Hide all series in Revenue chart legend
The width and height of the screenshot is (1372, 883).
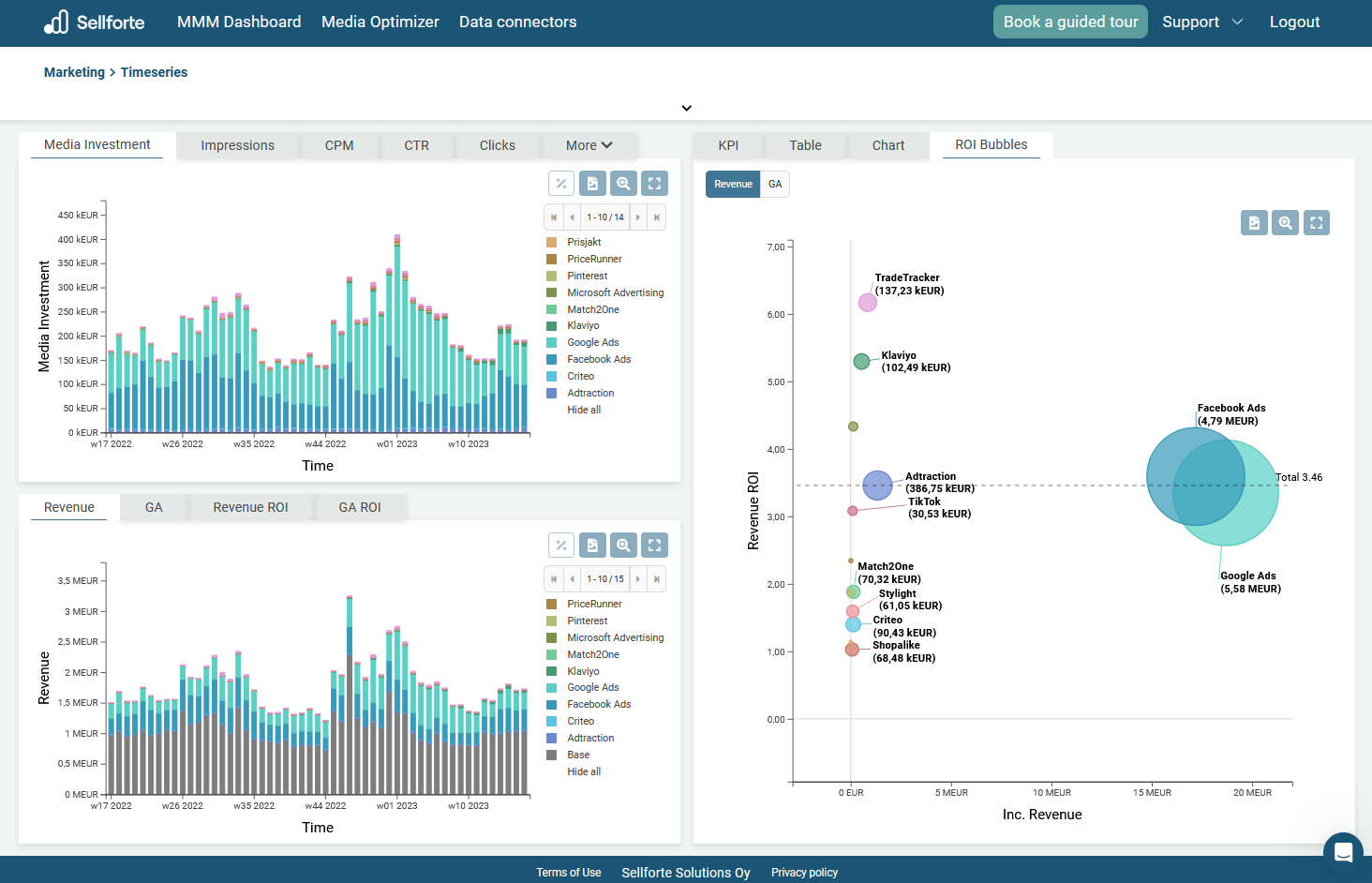point(584,772)
